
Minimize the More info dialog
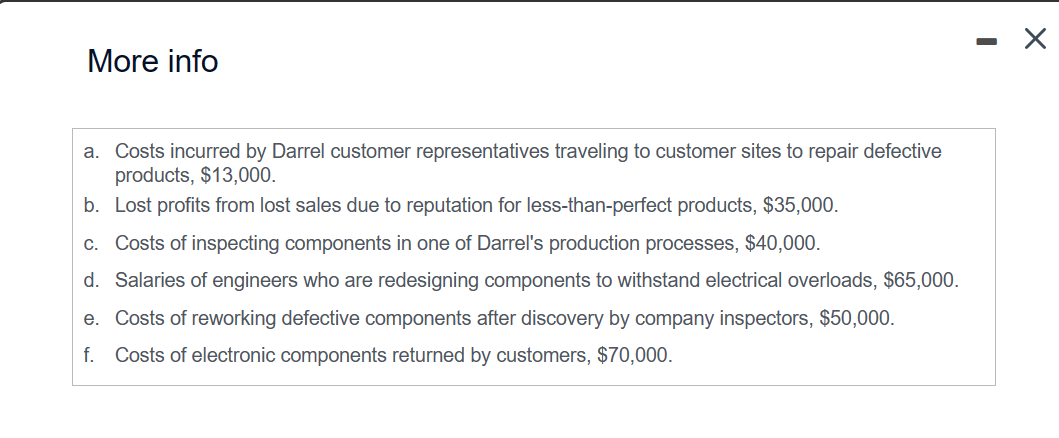pyautogui.click(x=987, y=43)
